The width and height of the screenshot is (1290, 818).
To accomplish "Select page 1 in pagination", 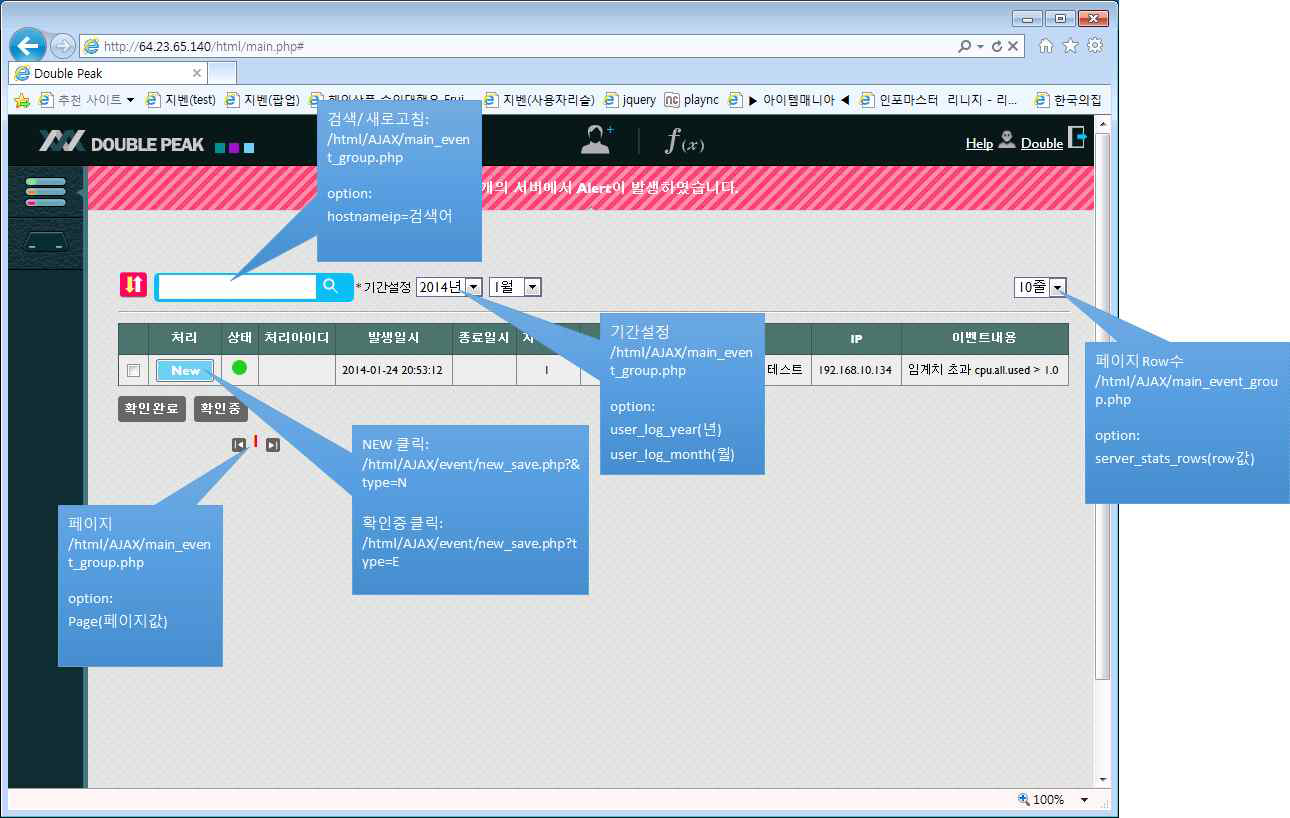I will [256, 441].
